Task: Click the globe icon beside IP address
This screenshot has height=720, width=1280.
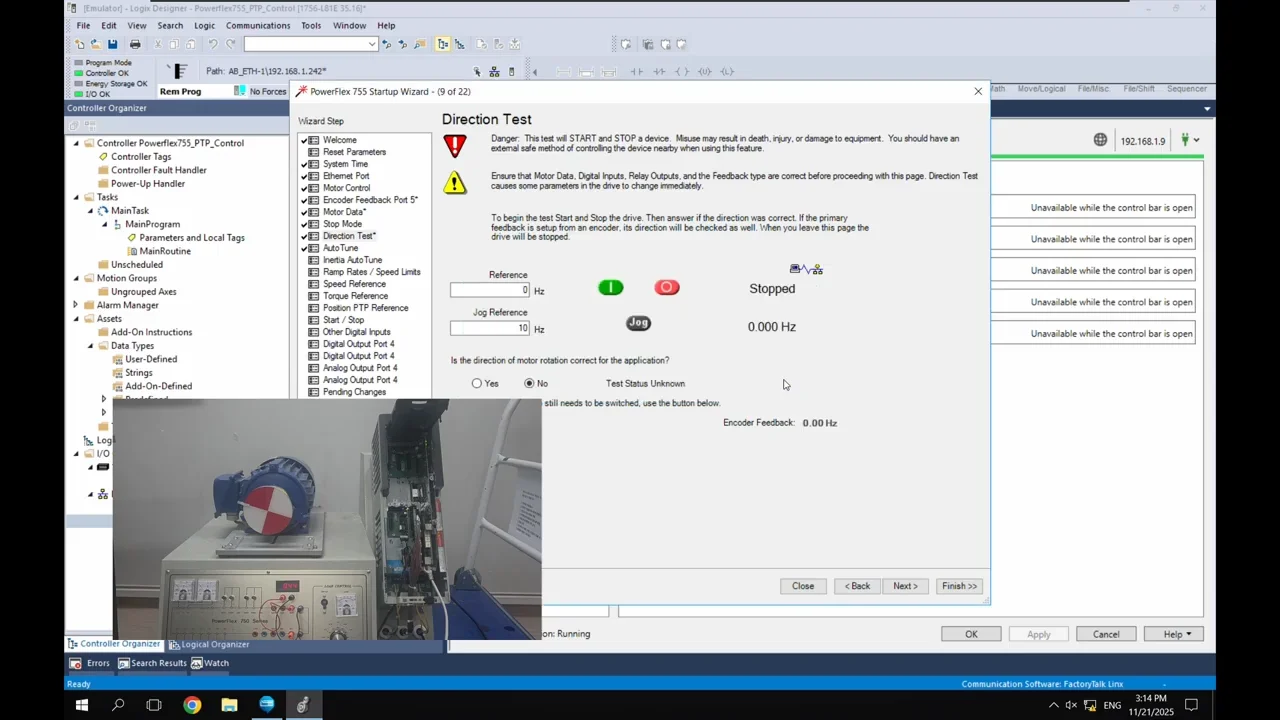Action: (1100, 140)
